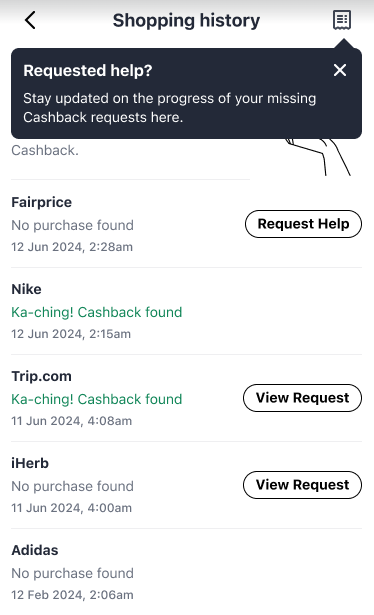Tap Trip.com's Ka-ching Cashback found status
Screen dimensions: 374x615
tap(97, 399)
